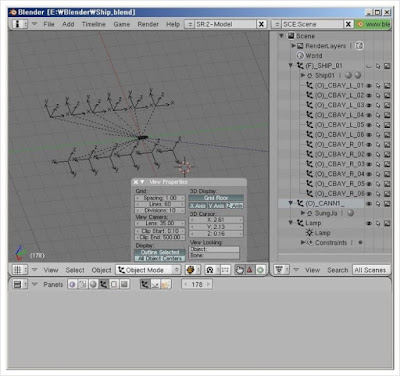
Task: Open the outliner Search menu
Action: coord(337,270)
